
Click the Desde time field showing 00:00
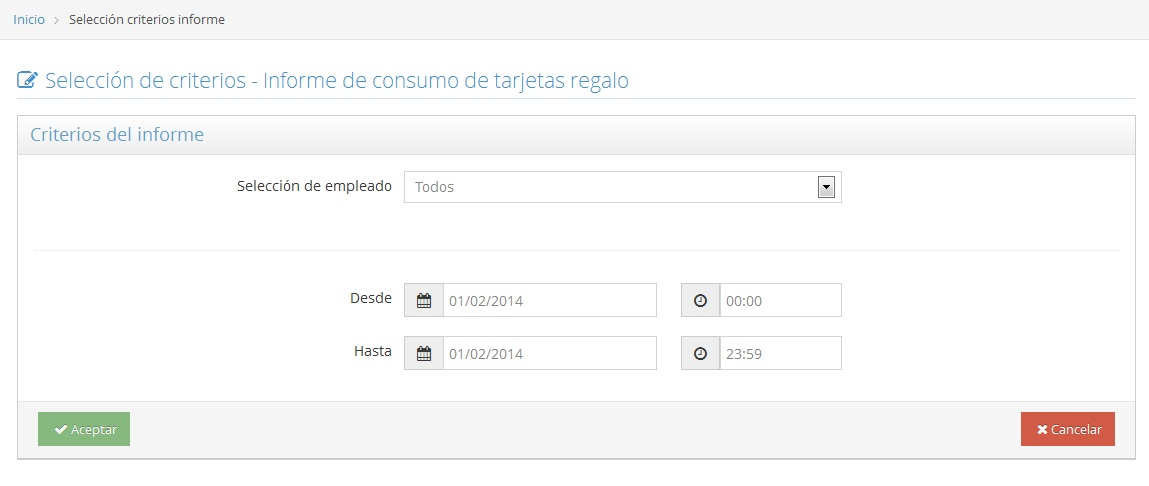[780, 300]
